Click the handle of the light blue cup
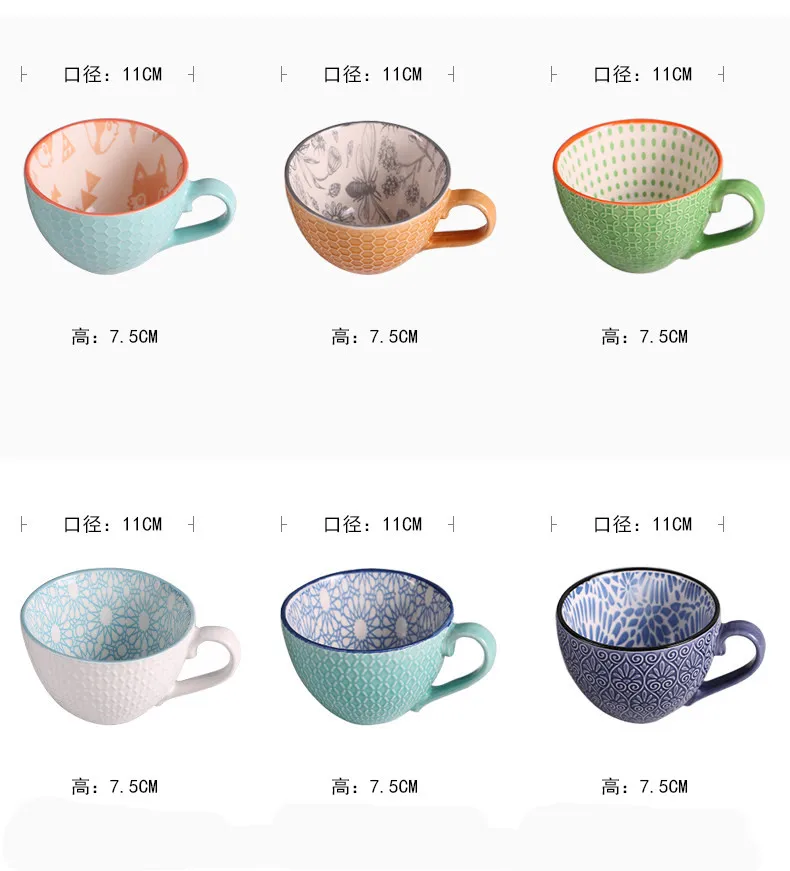Image resolution: width=790 pixels, height=871 pixels. pos(213,209)
